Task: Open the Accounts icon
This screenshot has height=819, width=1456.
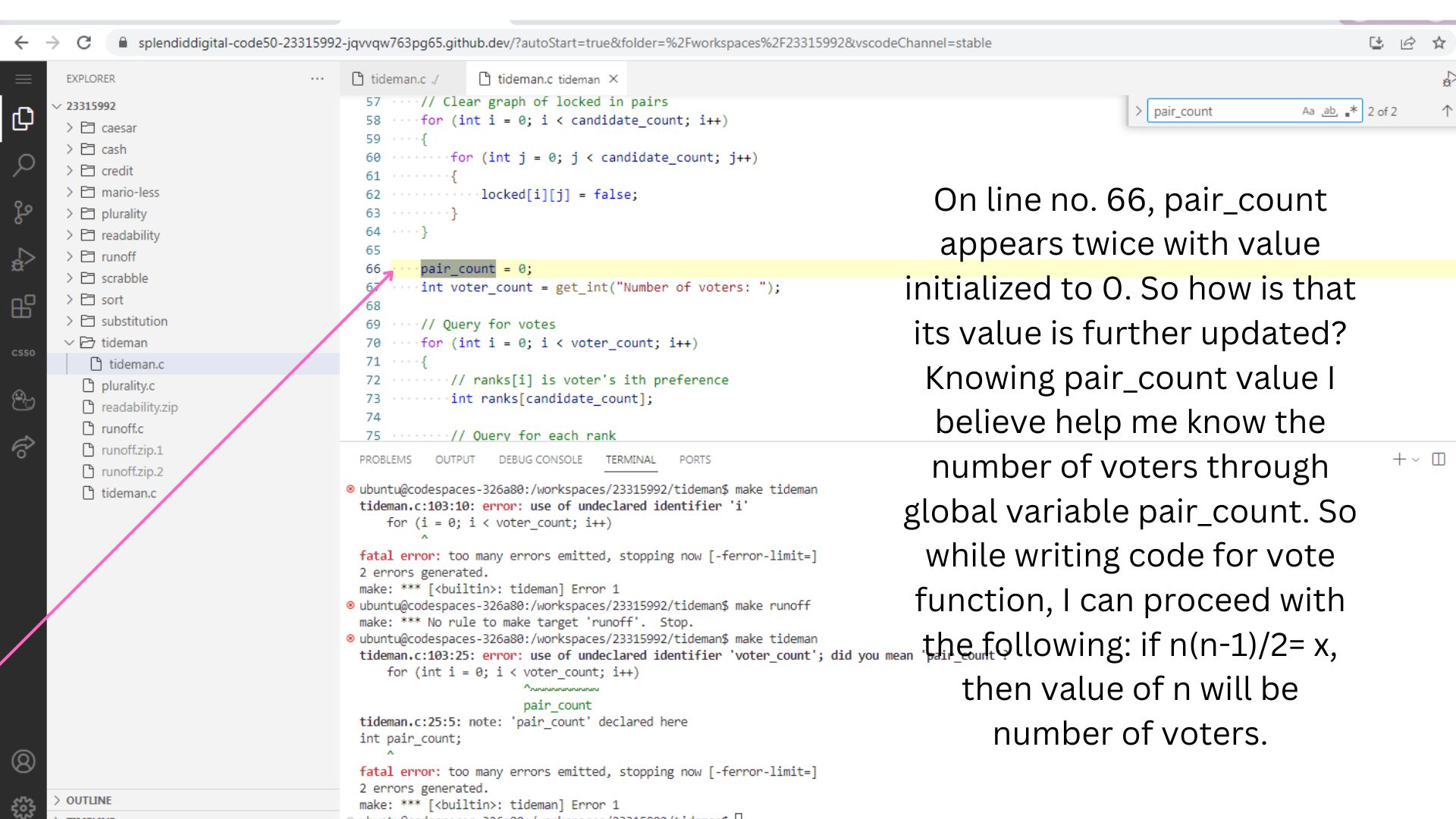Action: pyautogui.click(x=23, y=761)
